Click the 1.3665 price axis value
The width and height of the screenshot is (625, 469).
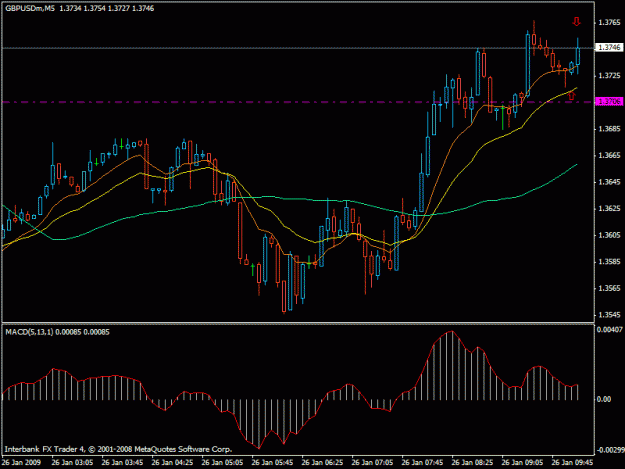(x=609, y=155)
